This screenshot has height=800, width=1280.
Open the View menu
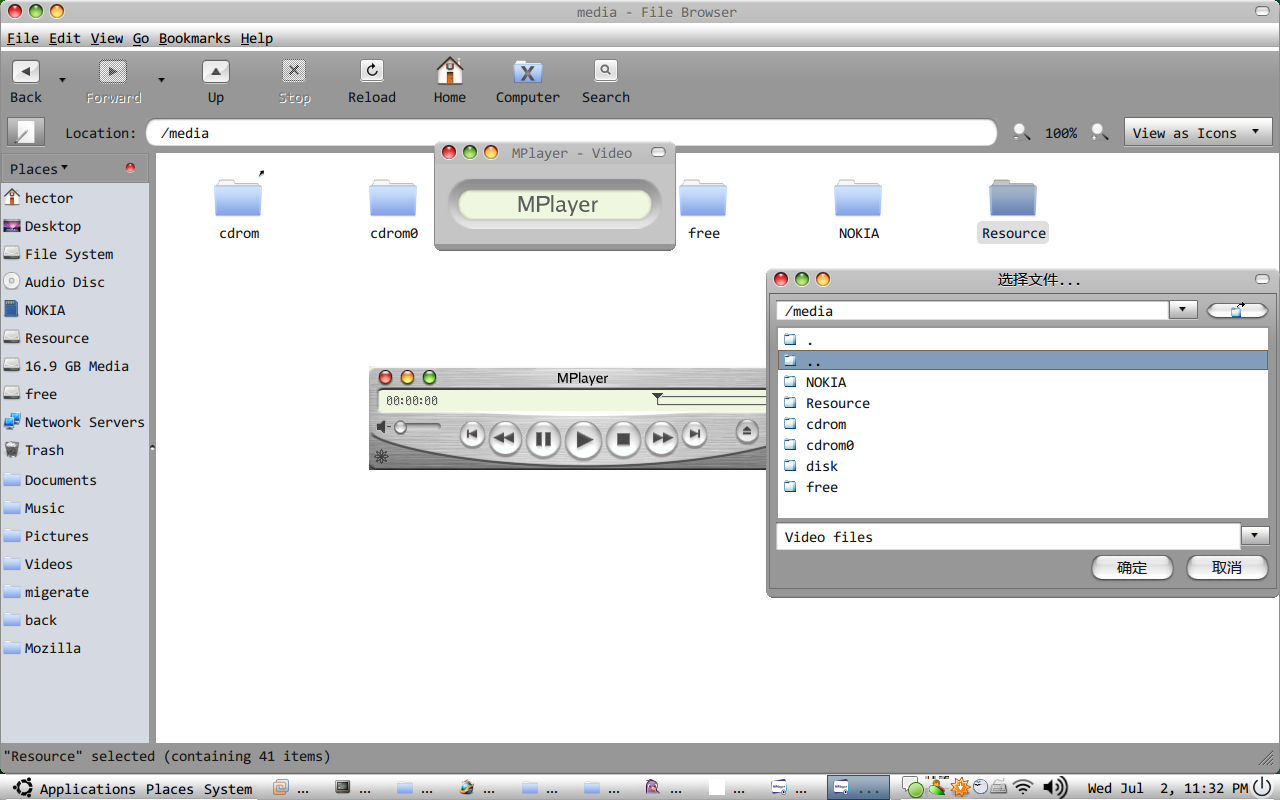pyautogui.click(x=107, y=38)
